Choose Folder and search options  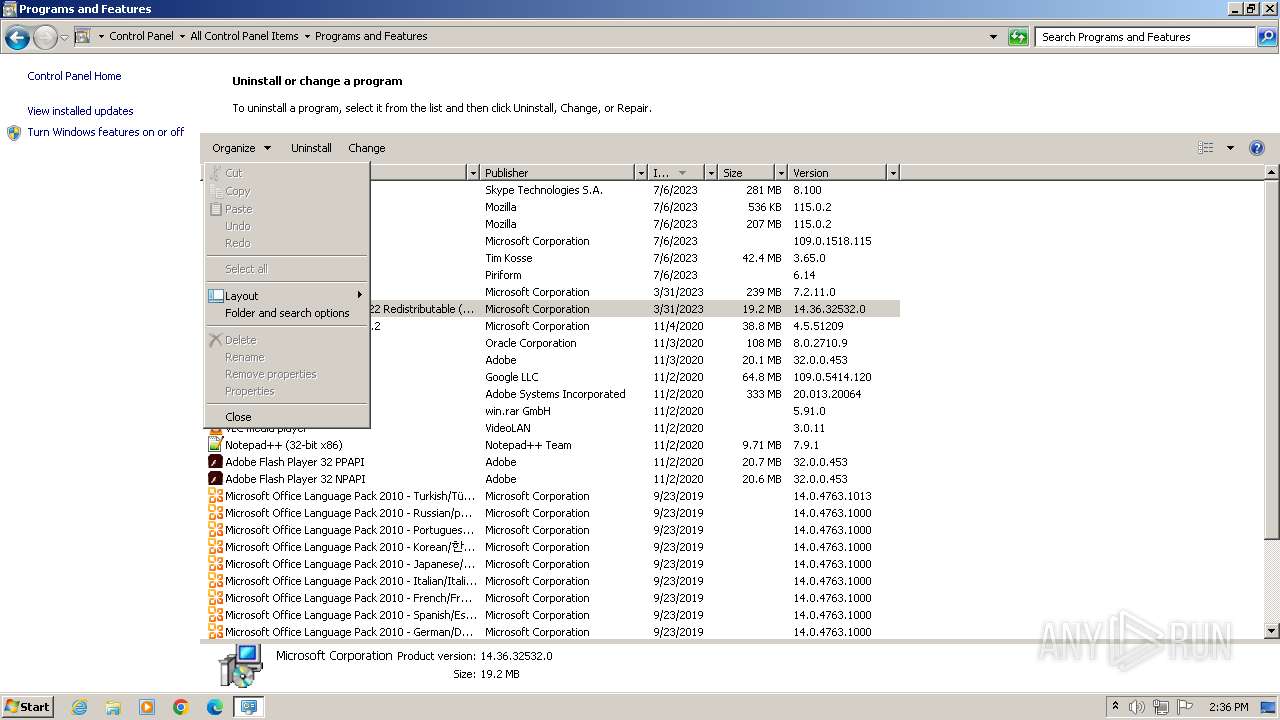click(287, 313)
